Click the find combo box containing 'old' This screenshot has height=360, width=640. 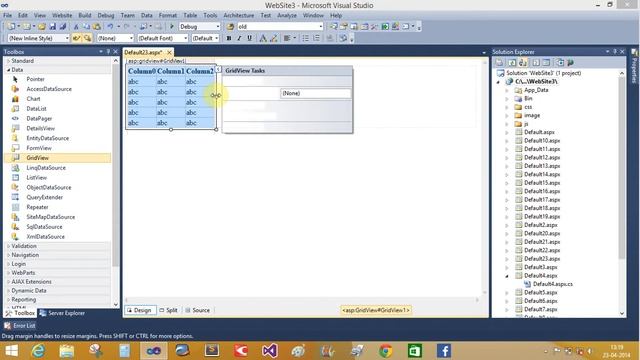pyautogui.click(x=280, y=27)
